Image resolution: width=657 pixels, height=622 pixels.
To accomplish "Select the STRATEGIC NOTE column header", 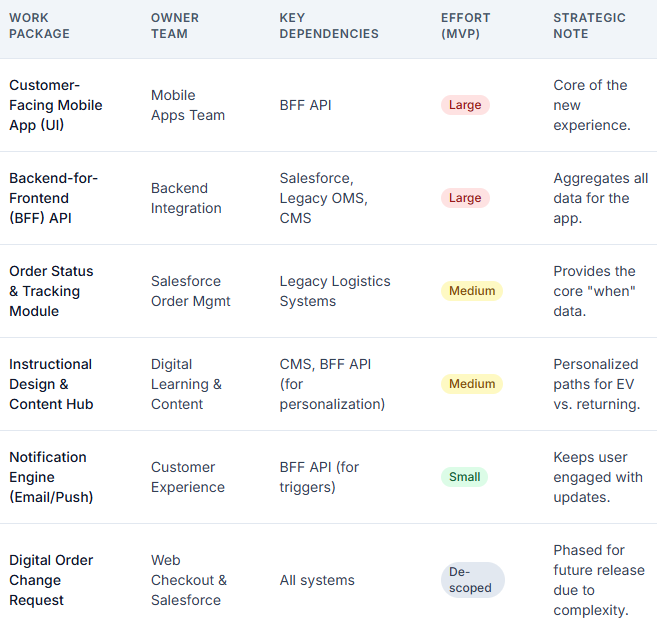I will (x=589, y=26).
